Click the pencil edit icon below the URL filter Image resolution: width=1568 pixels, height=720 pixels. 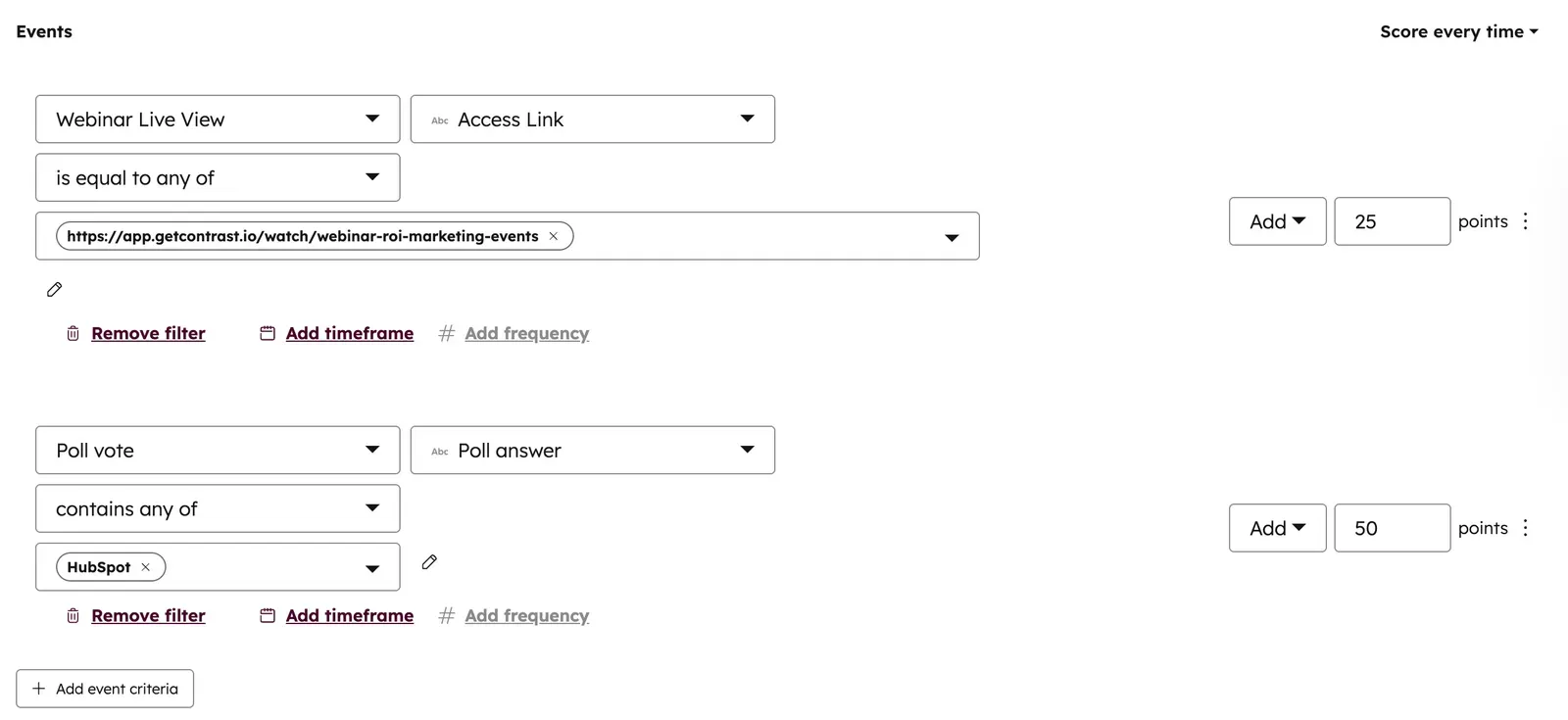tap(54, 288)
